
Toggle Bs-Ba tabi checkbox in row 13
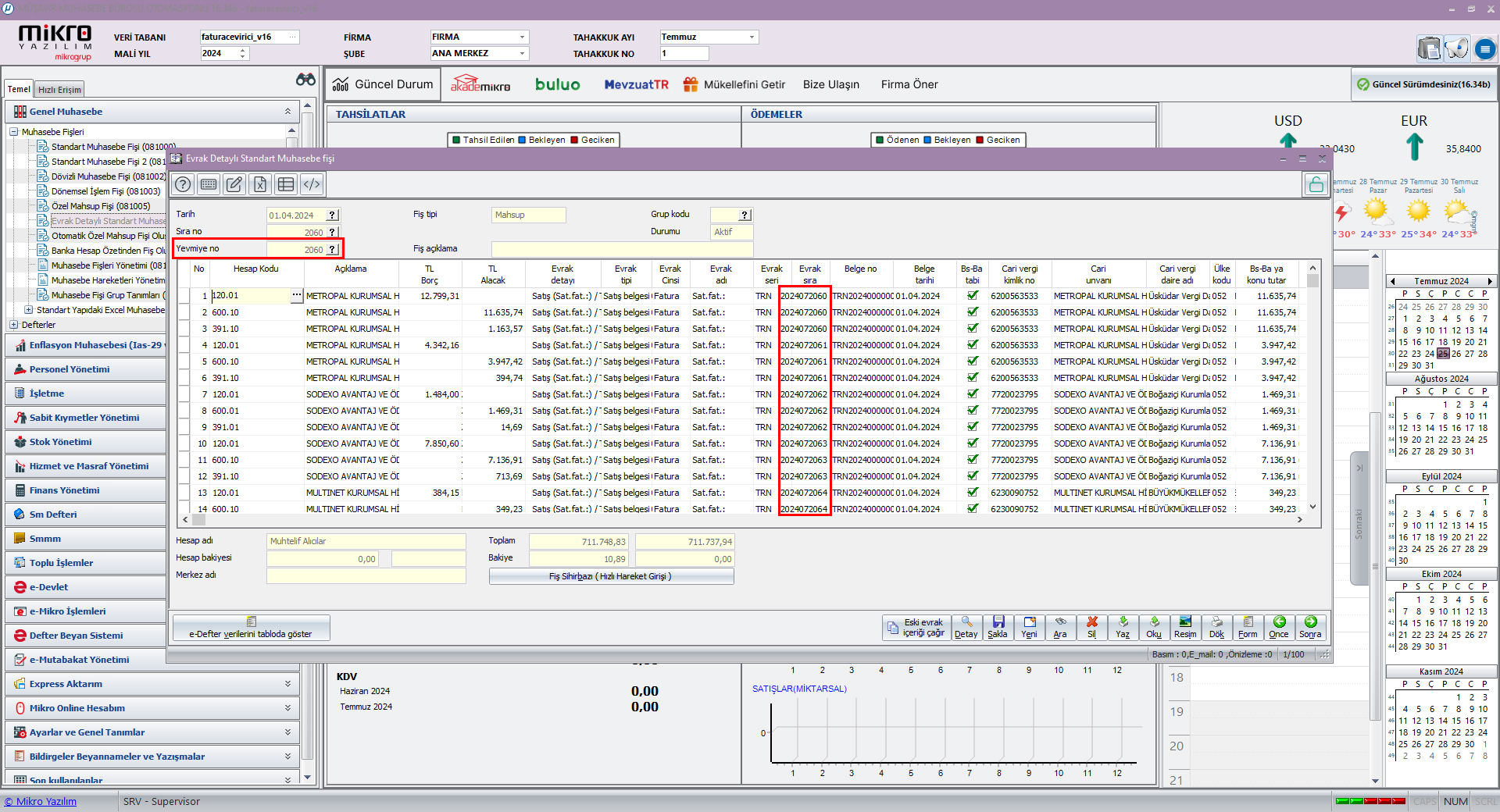[x=972, y=493]
